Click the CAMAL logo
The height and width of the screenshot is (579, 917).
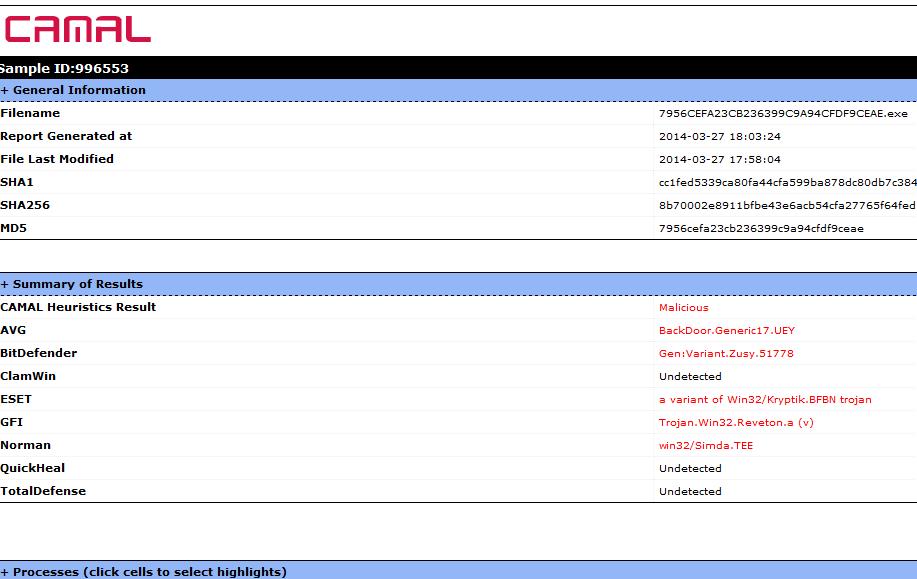(77, 29)
